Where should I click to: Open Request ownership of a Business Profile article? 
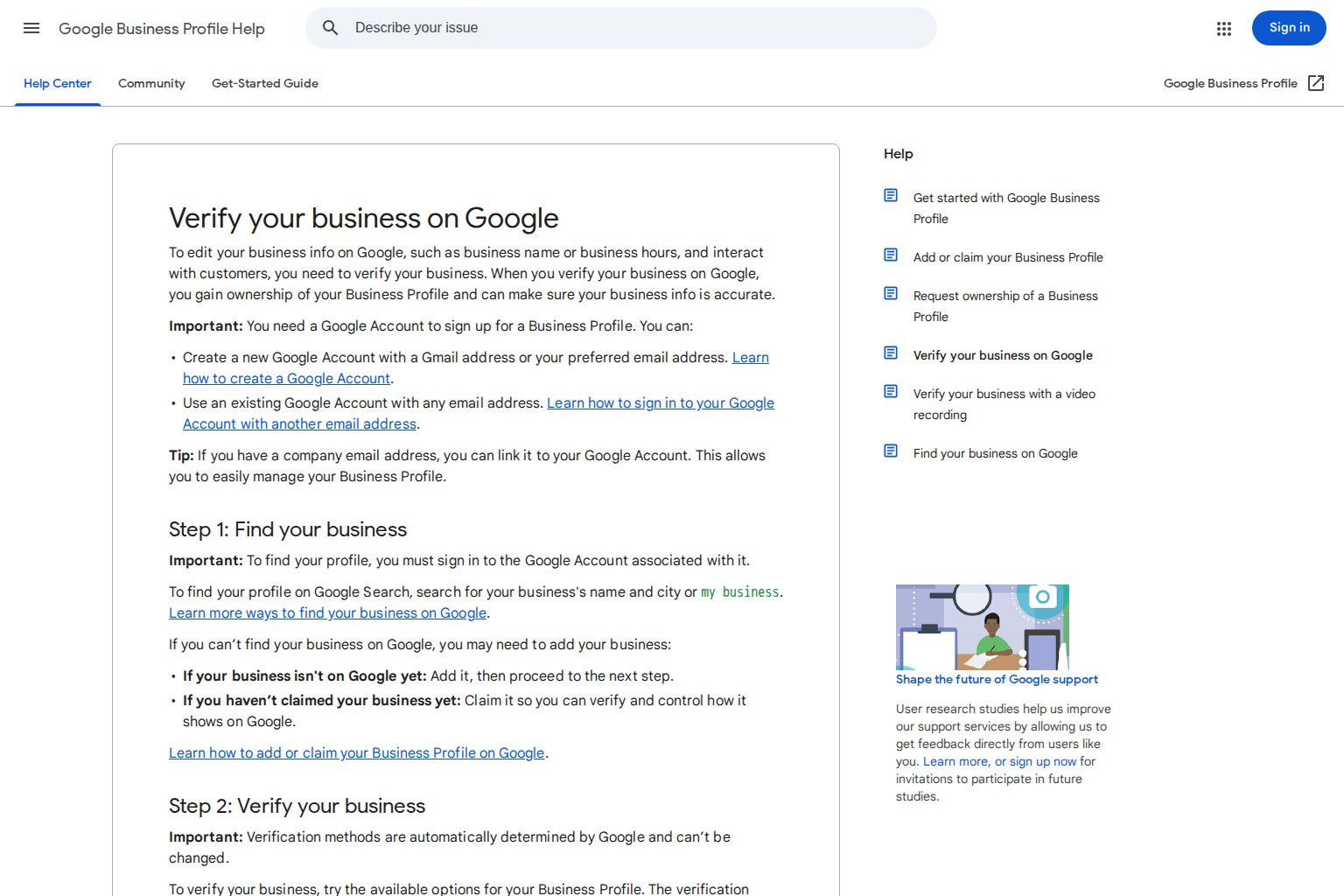1005,306
